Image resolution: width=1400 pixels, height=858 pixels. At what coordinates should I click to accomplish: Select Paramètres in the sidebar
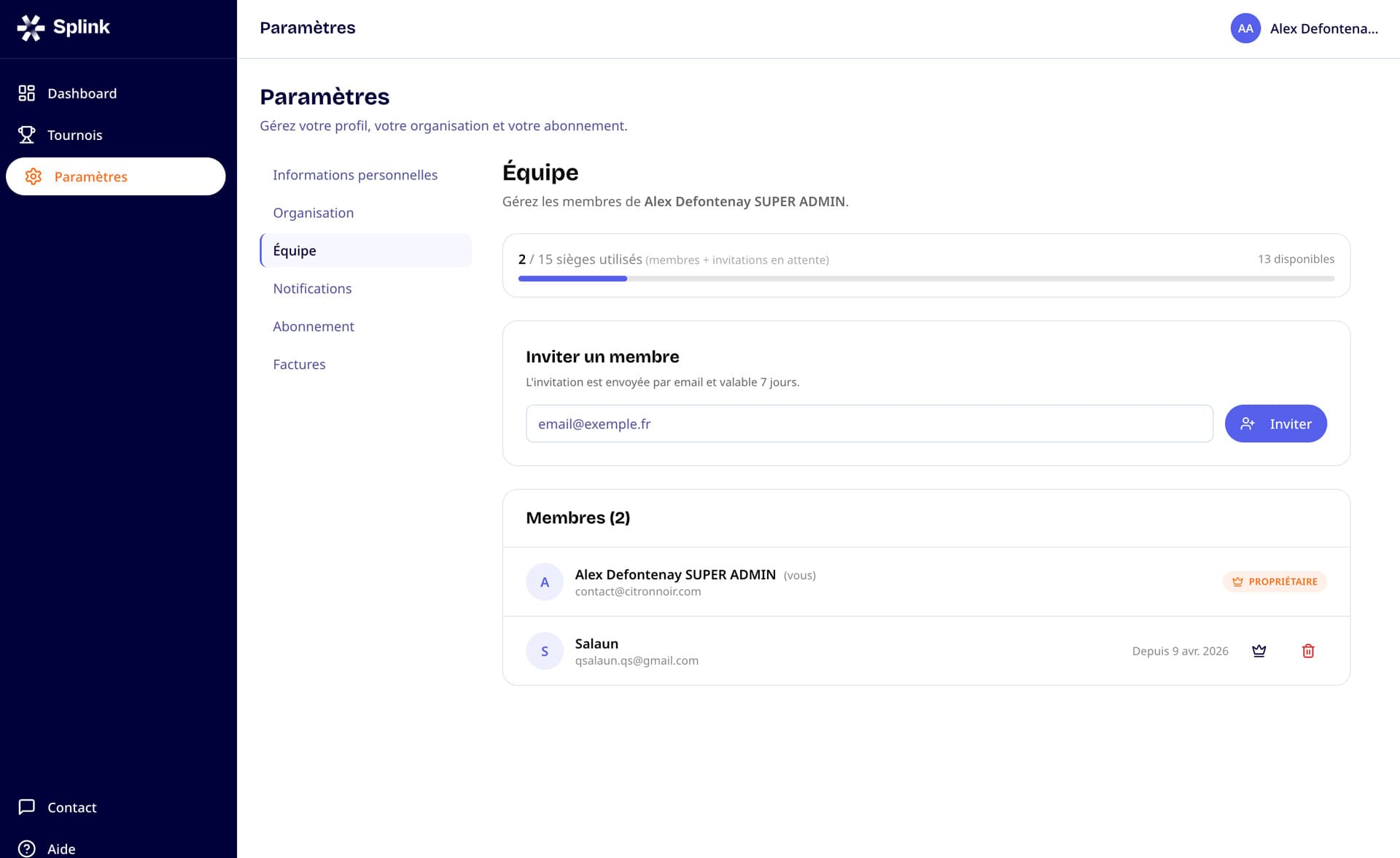(116, 176)
